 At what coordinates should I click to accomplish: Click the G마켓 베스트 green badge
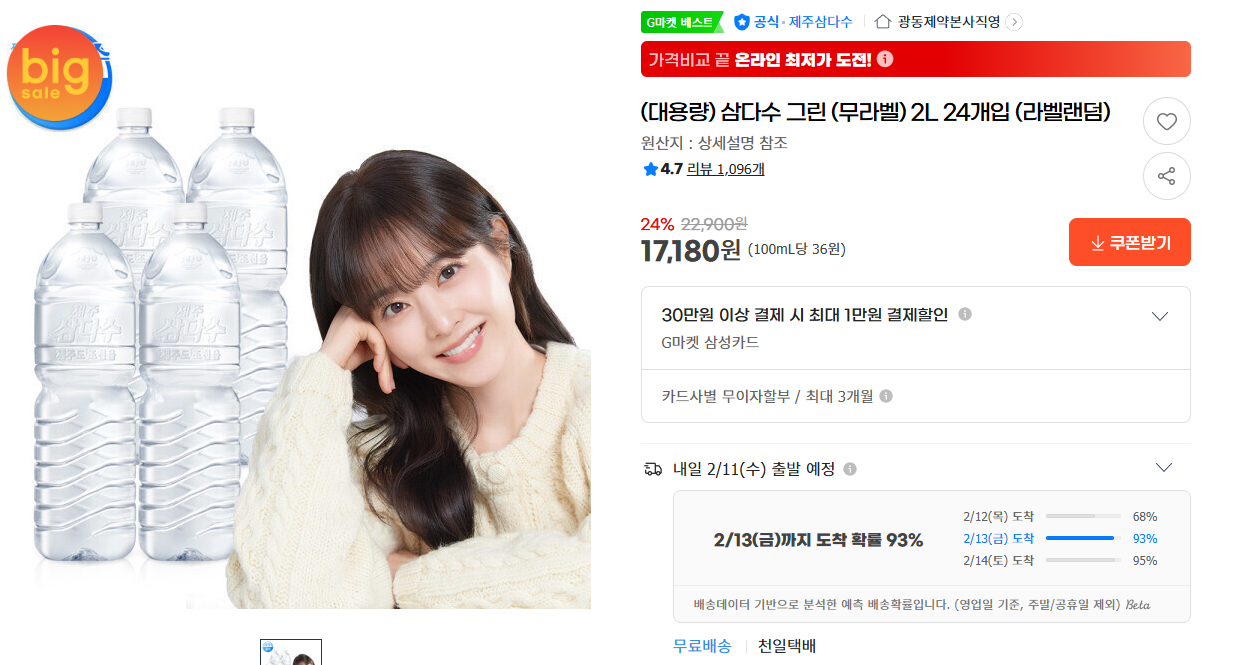click(x=681, y=22)
